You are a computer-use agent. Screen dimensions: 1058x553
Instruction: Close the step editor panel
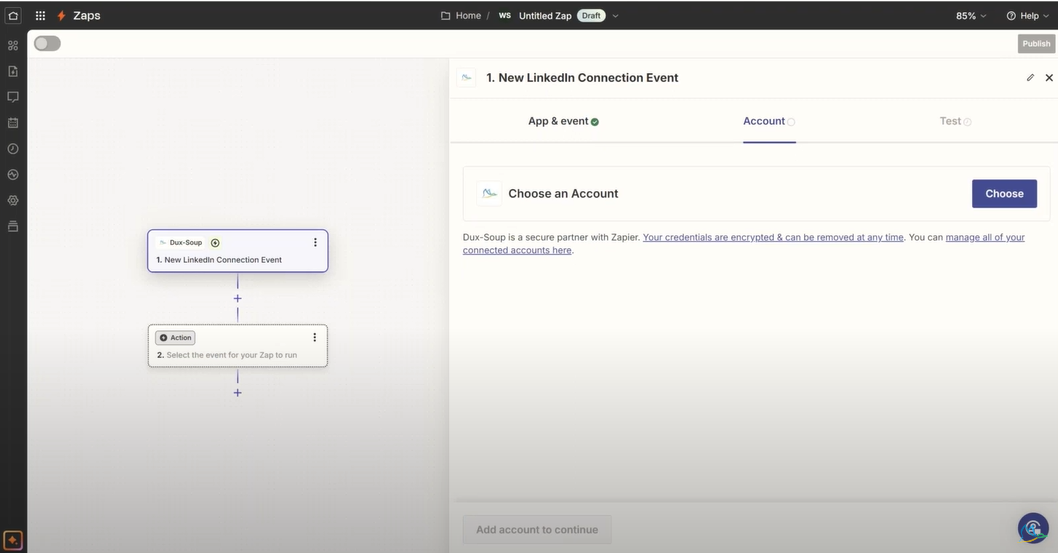(x=1049, y=78)
